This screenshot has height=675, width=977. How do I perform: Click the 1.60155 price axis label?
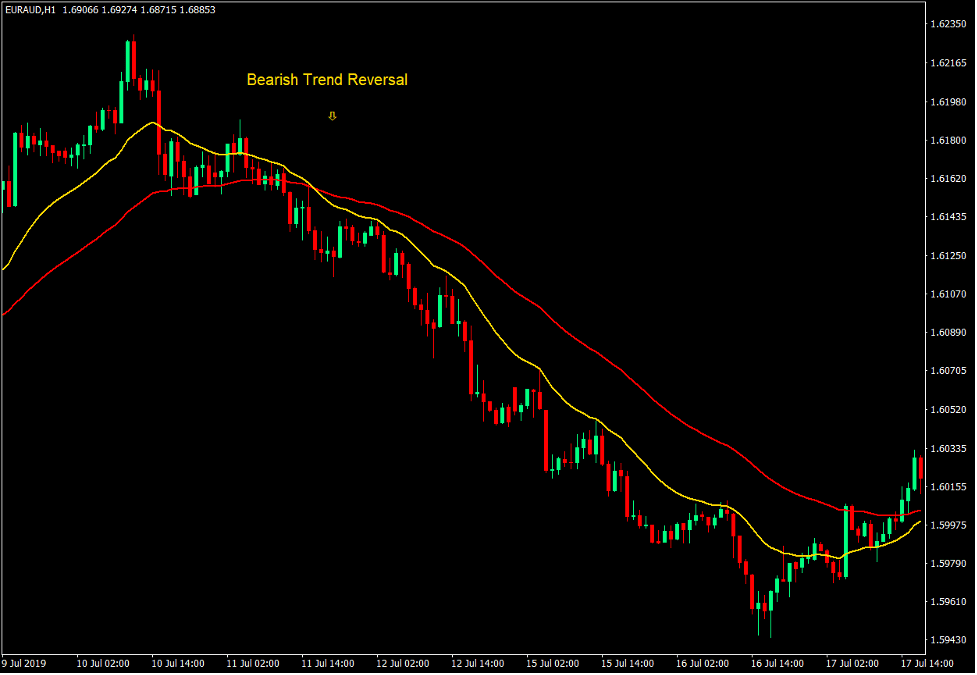coord(947,487)
